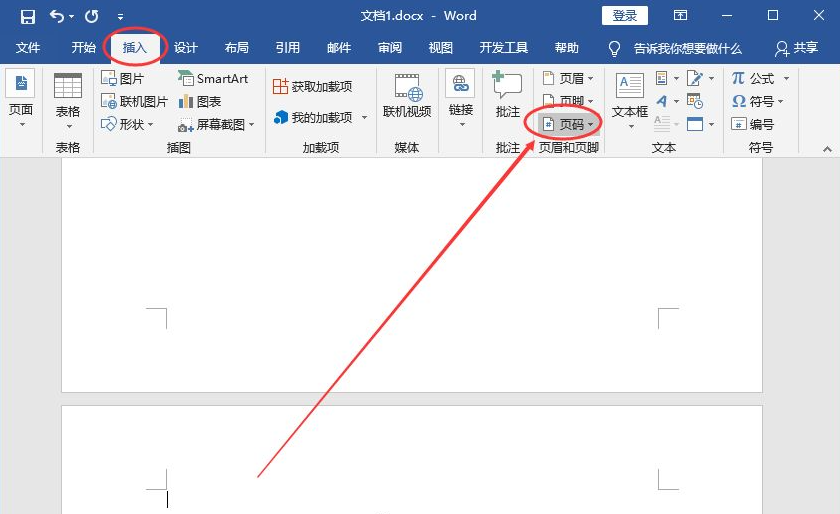Screen dimensions: 840x514
Task: Click the 图表 chart icon
Action: point(200,101)
